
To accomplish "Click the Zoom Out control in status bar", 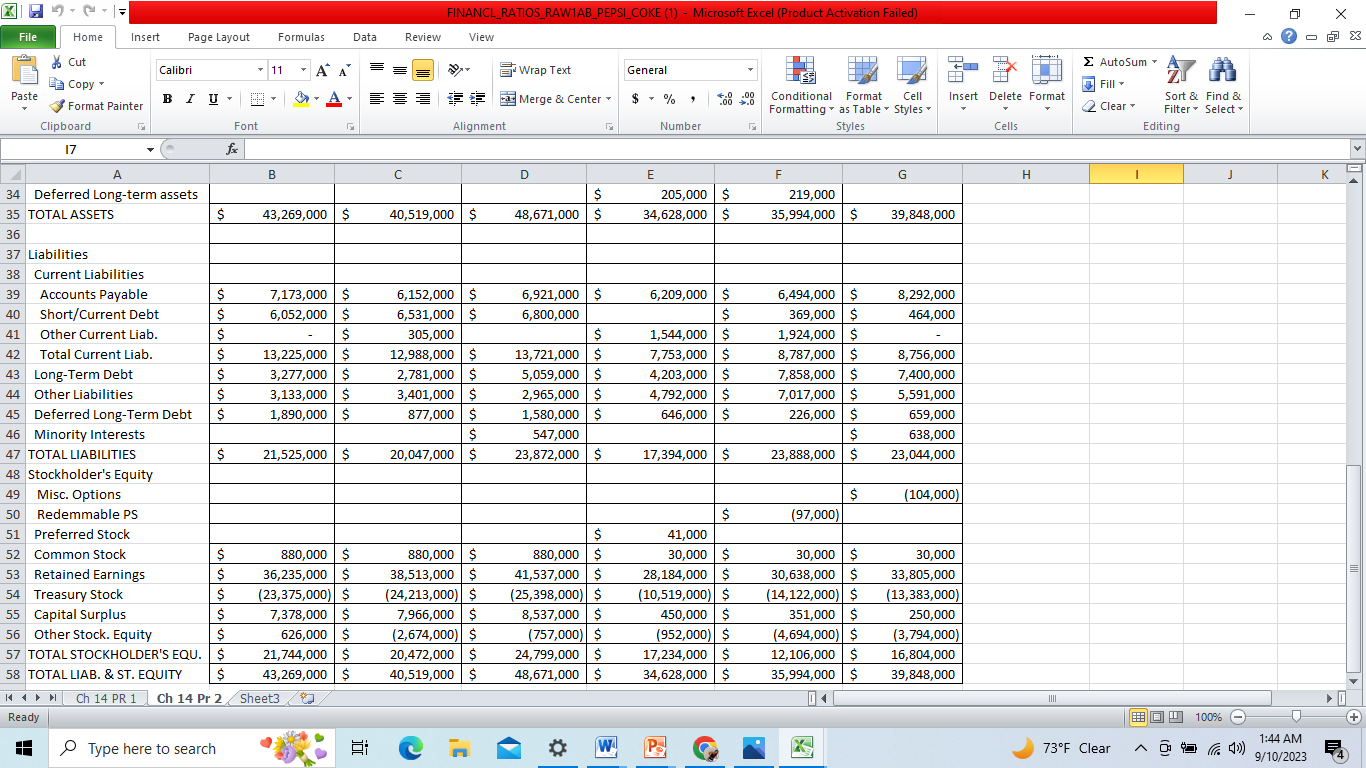I will point(1238,717).
